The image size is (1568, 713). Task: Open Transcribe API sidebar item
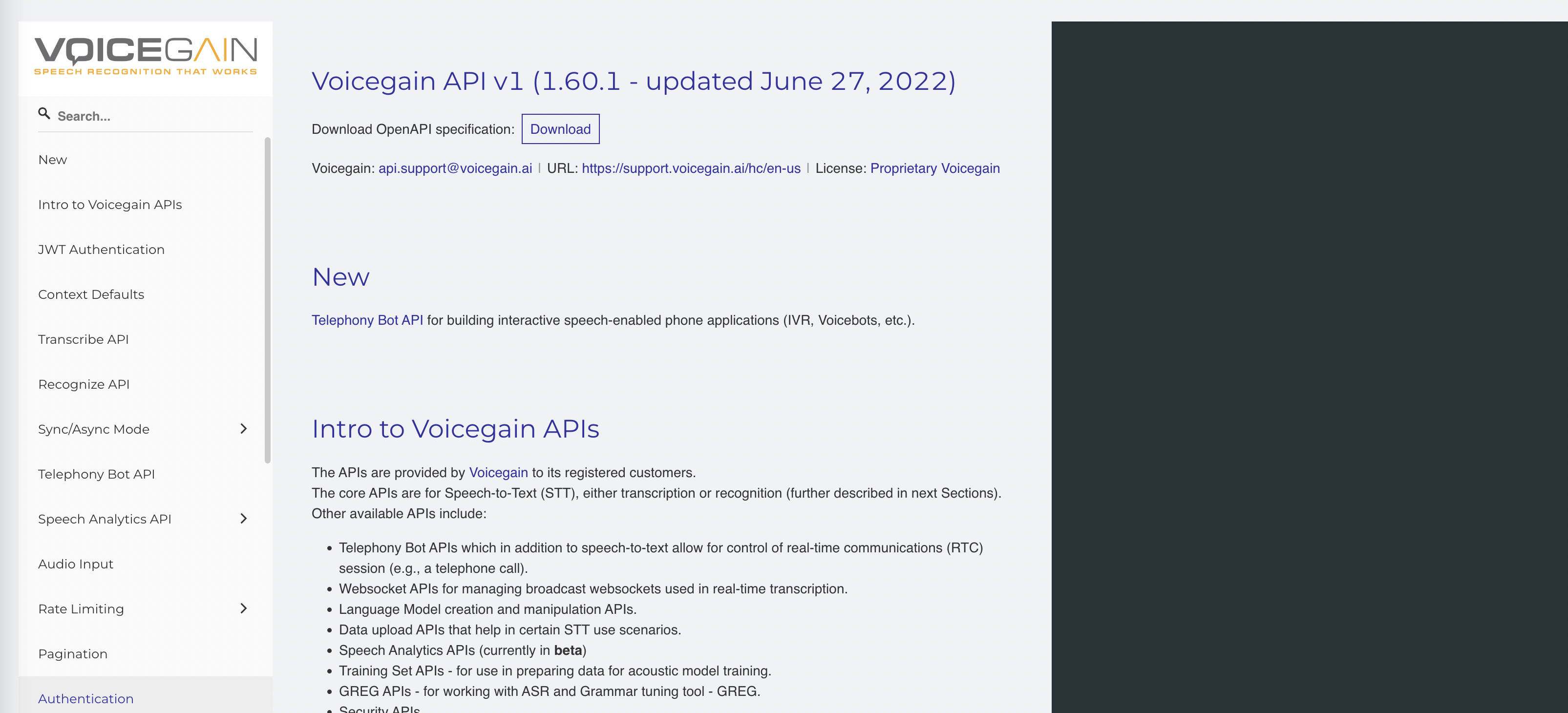[146, 339]
